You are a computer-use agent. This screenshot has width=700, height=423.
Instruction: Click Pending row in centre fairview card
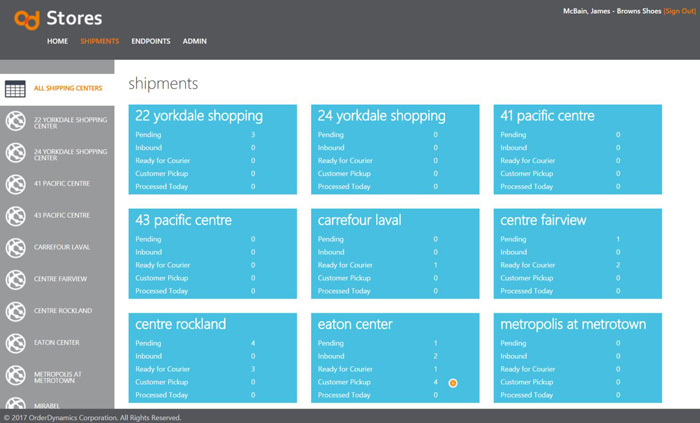(x=560, y=239)
